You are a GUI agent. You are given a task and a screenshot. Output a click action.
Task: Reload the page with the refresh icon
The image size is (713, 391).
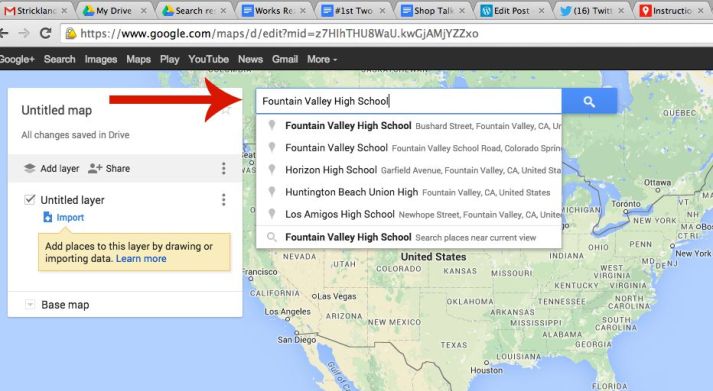click(x=45, y=33)
